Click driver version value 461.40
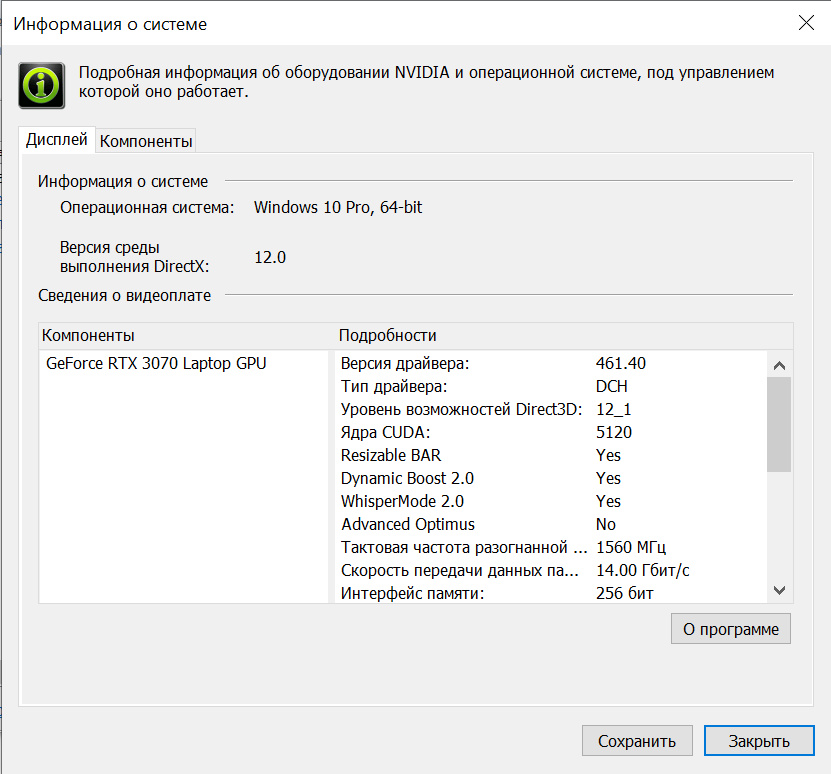 (x=621, y=364)
